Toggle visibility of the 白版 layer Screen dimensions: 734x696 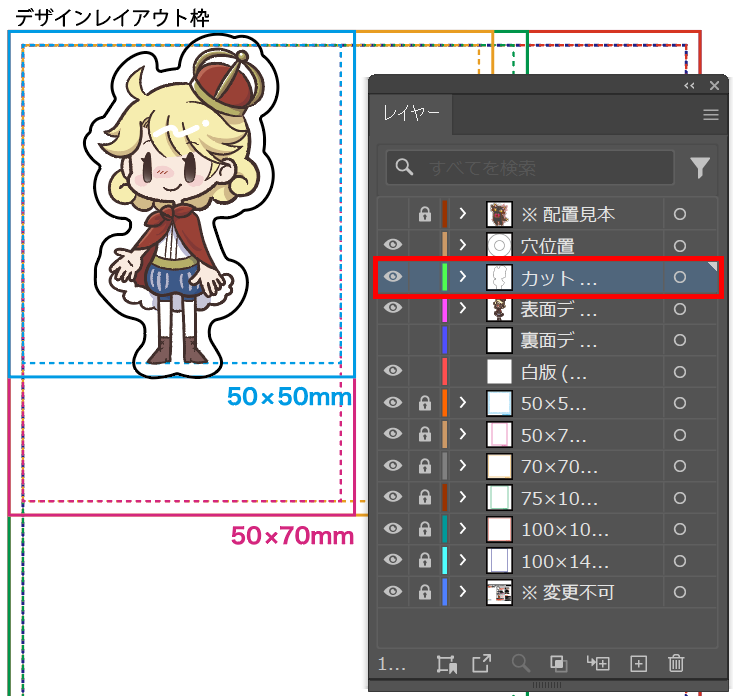[x=393, y=372]
